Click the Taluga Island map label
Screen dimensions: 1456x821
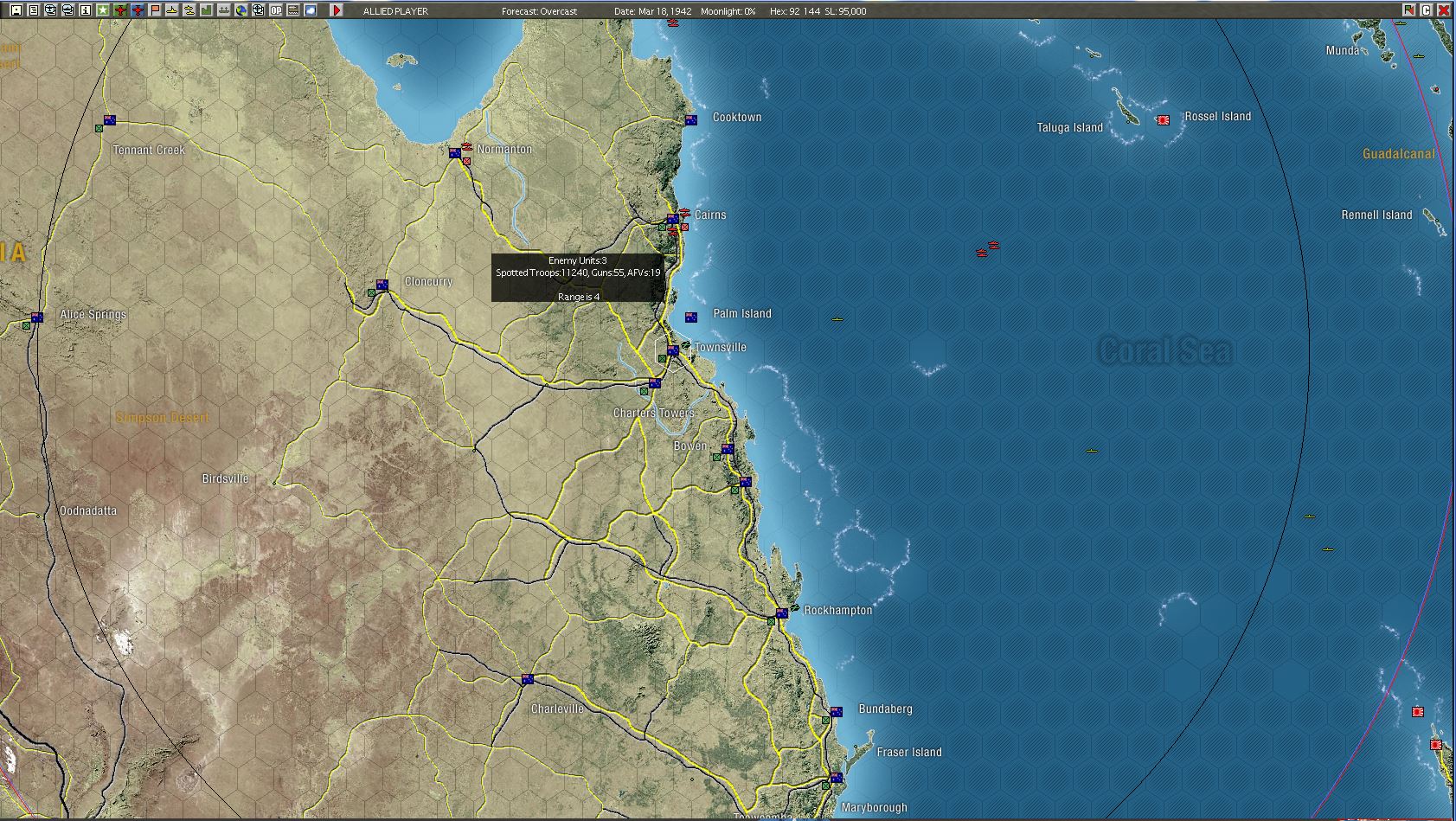pyautogui.click(x=1070, y=128)
